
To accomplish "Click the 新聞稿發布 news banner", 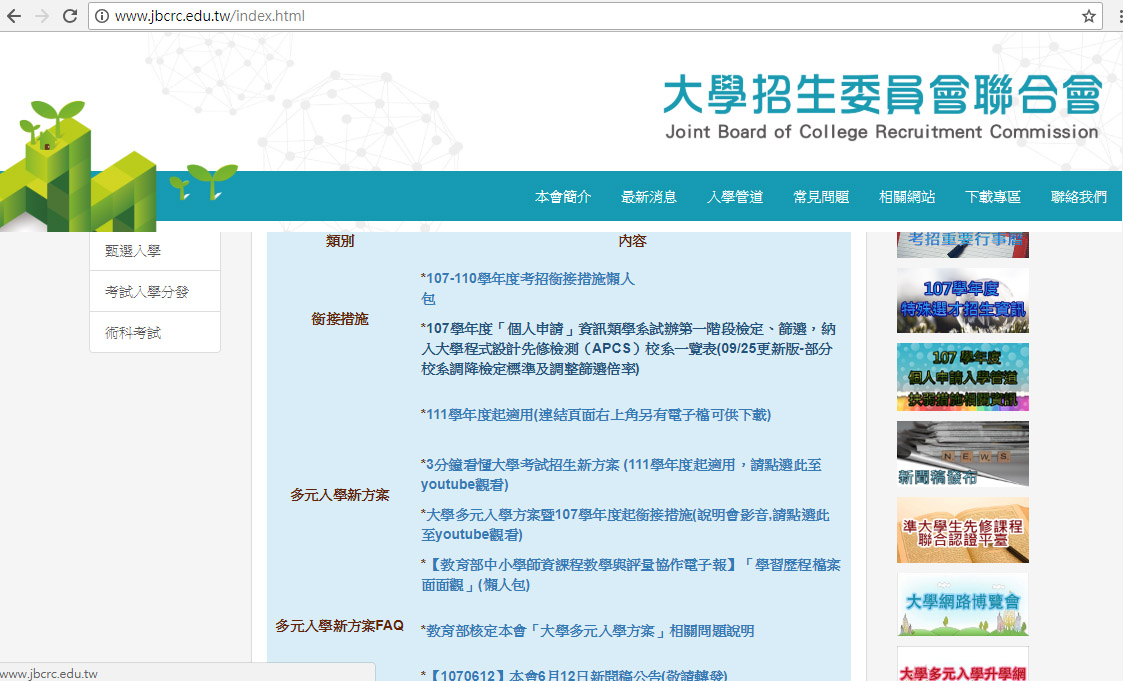I will tap(962, 453).
